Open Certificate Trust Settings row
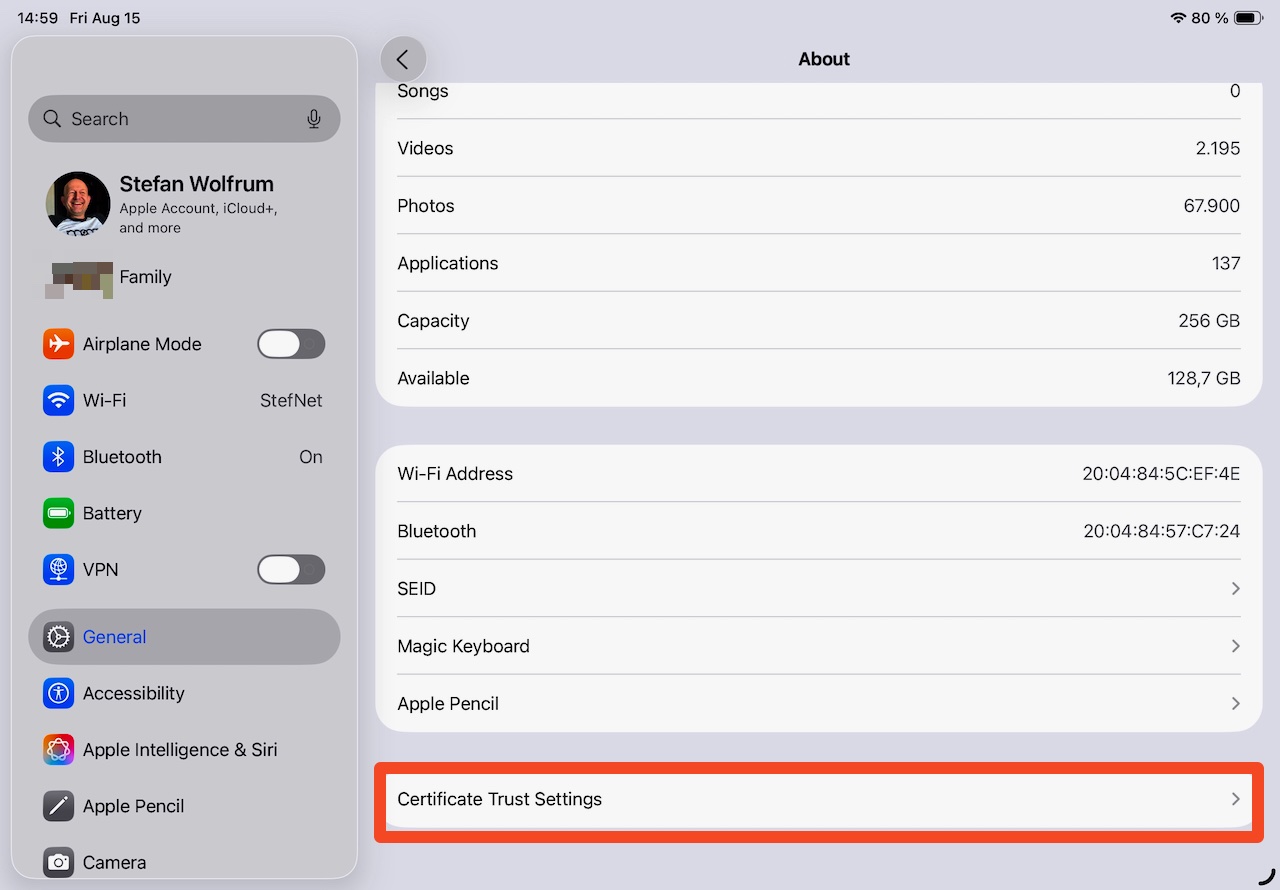1280x890 pixels. [x=818, y=799]
